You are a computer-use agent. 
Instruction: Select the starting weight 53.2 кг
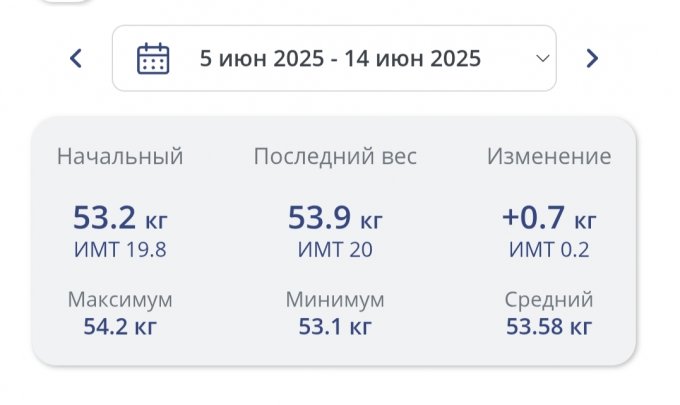pos(120,217)
